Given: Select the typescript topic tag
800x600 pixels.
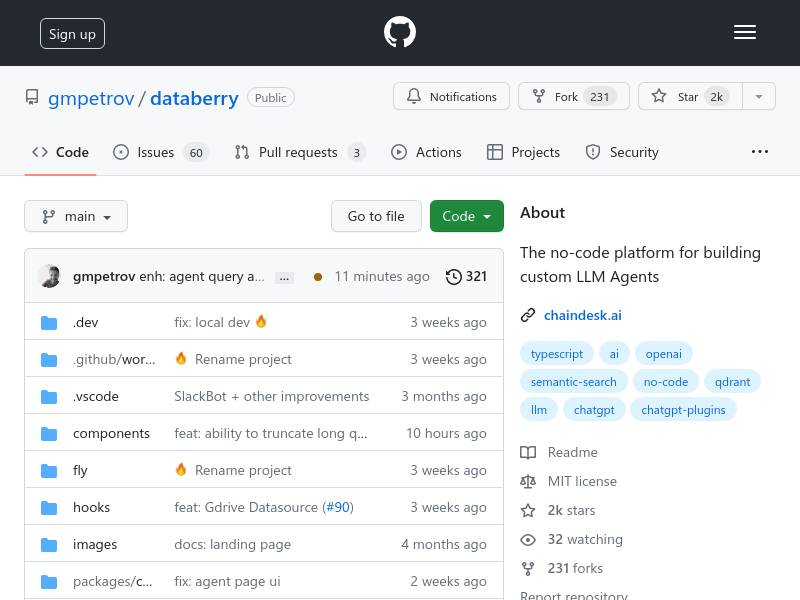Looking at the screenshot, I should click(x=557, y=354).
